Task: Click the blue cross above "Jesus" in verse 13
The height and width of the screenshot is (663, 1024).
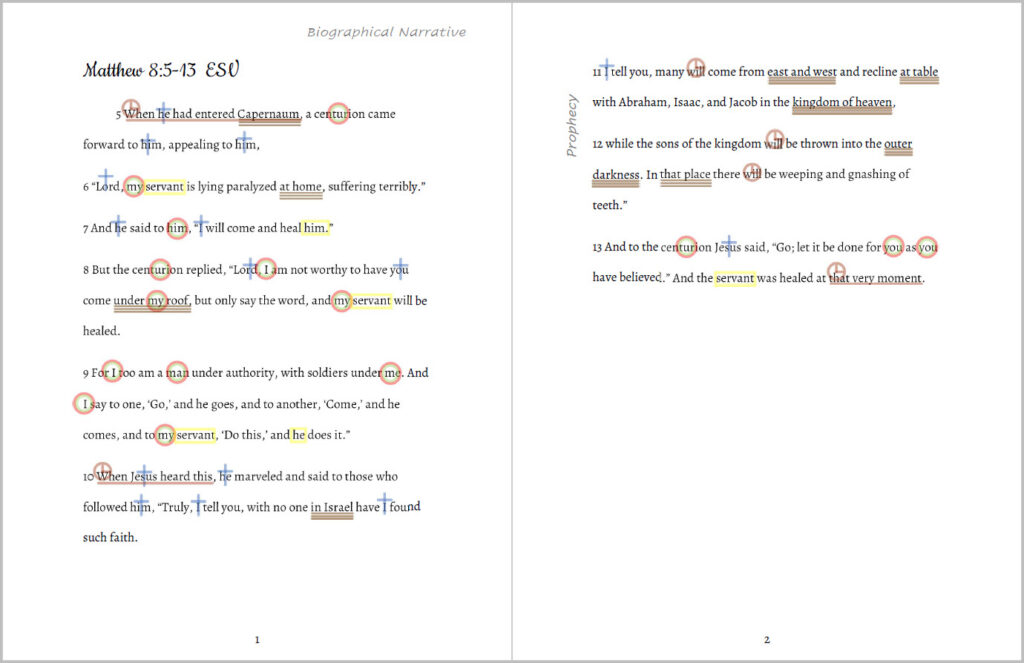Action: pos(730,245)
